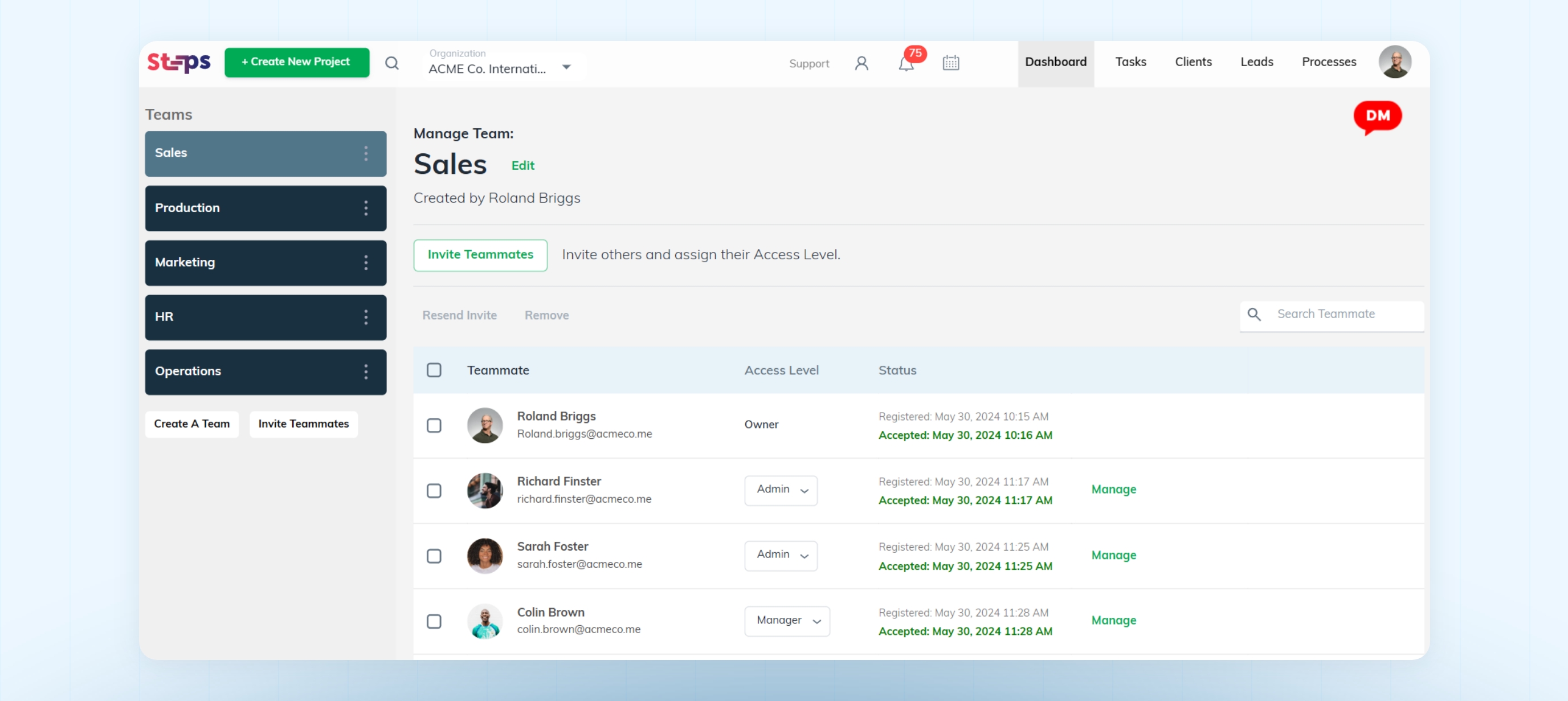The height and width of the screenshot is (701, 1568).
Task: Focus the Search Teammate input field
Action: coord(1331,316)
